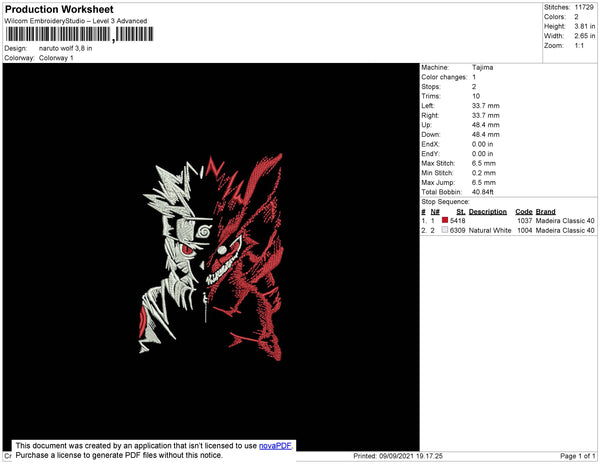Click the printed date '09/09/2021 19.17.25'
The width and height of the screenshot is (600, 464).
tap(411, 456)
